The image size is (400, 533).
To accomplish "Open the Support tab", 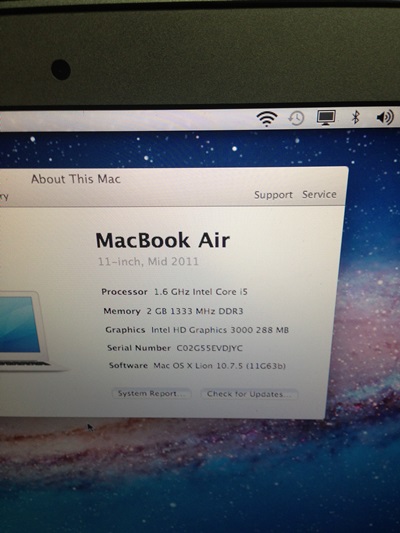I will (273, 195).
